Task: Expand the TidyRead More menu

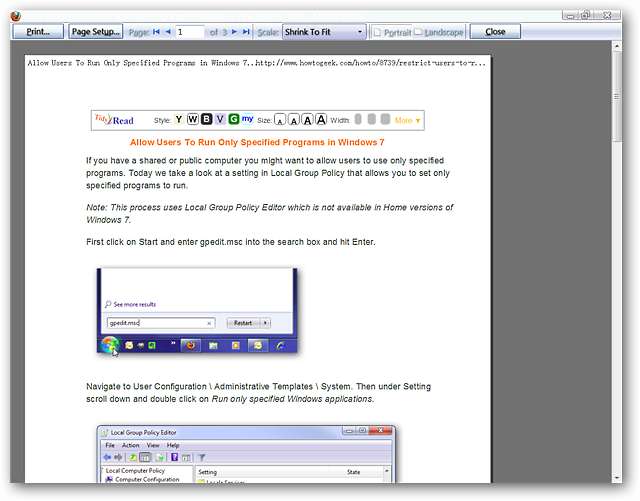Action: point(407,120)
